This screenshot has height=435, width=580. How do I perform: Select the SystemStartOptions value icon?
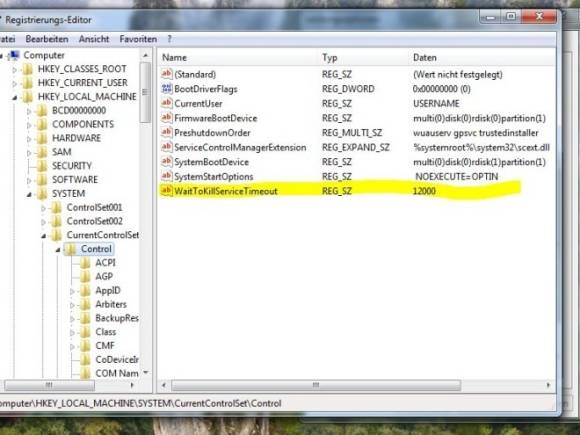pyautogui.click(x=166, y=176)
